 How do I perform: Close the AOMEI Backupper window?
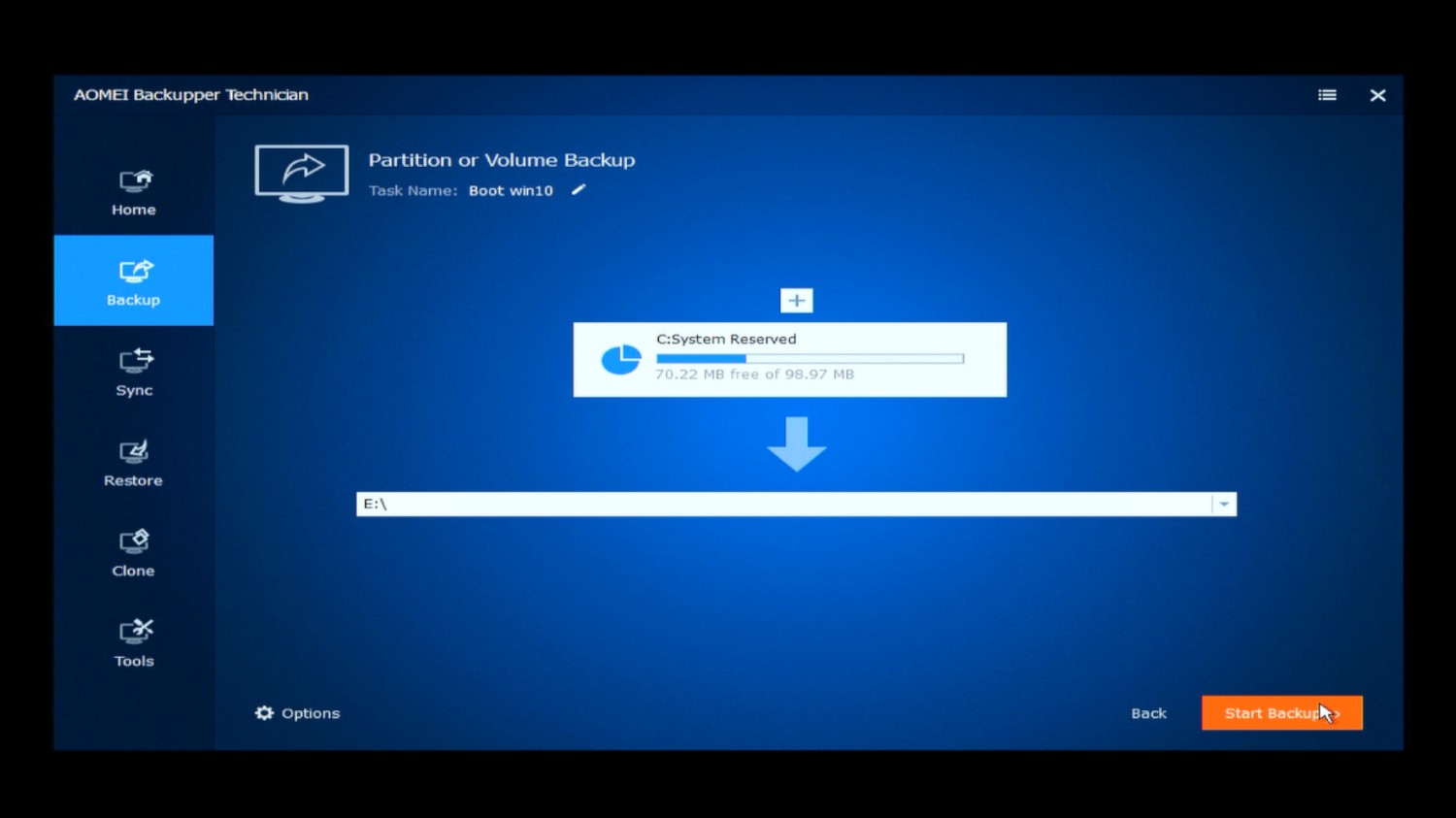coord(1377,95)
